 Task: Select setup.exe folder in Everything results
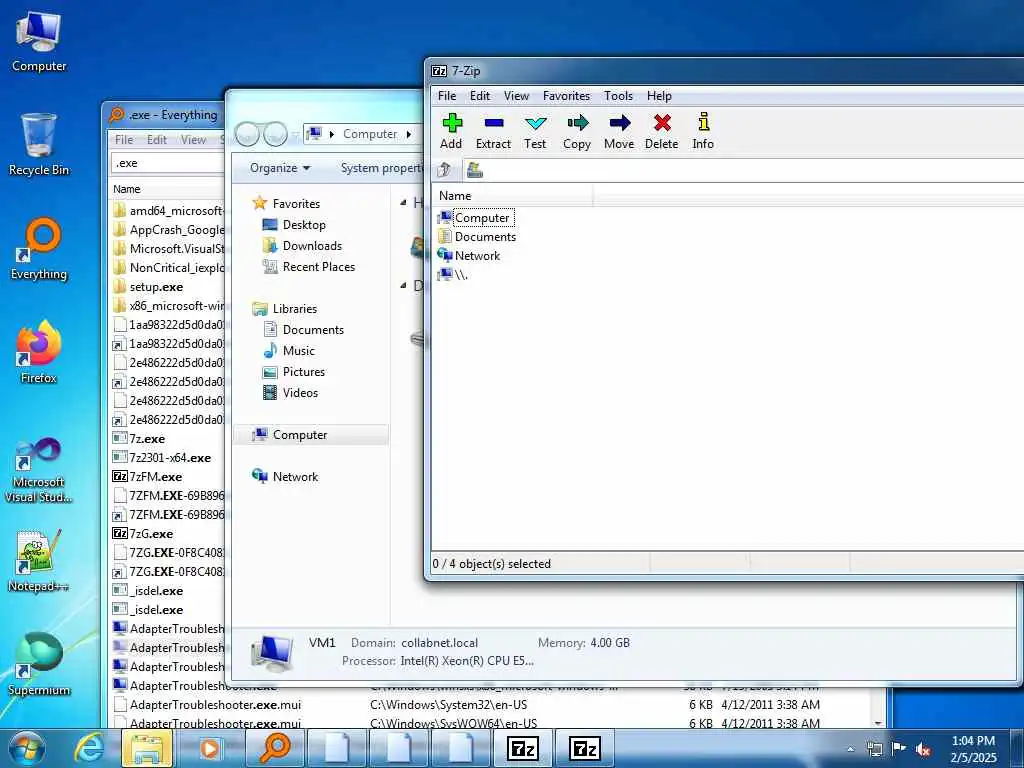[155, 287]
